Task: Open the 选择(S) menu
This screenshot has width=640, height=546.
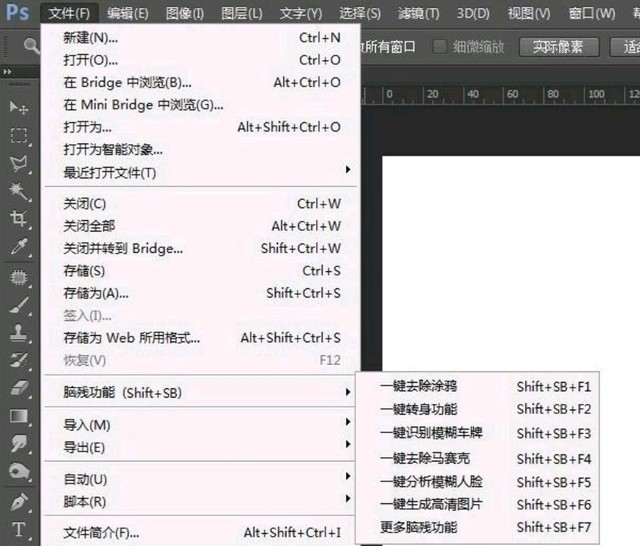Action: click(x=360, y=14)
